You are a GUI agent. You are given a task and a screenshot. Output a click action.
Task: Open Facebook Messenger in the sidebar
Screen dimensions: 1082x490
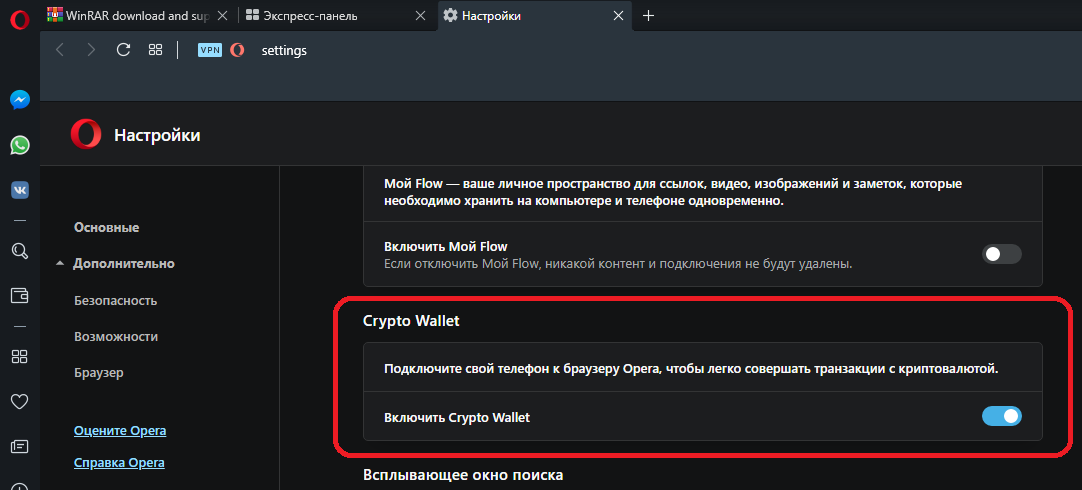pos(19,100)
